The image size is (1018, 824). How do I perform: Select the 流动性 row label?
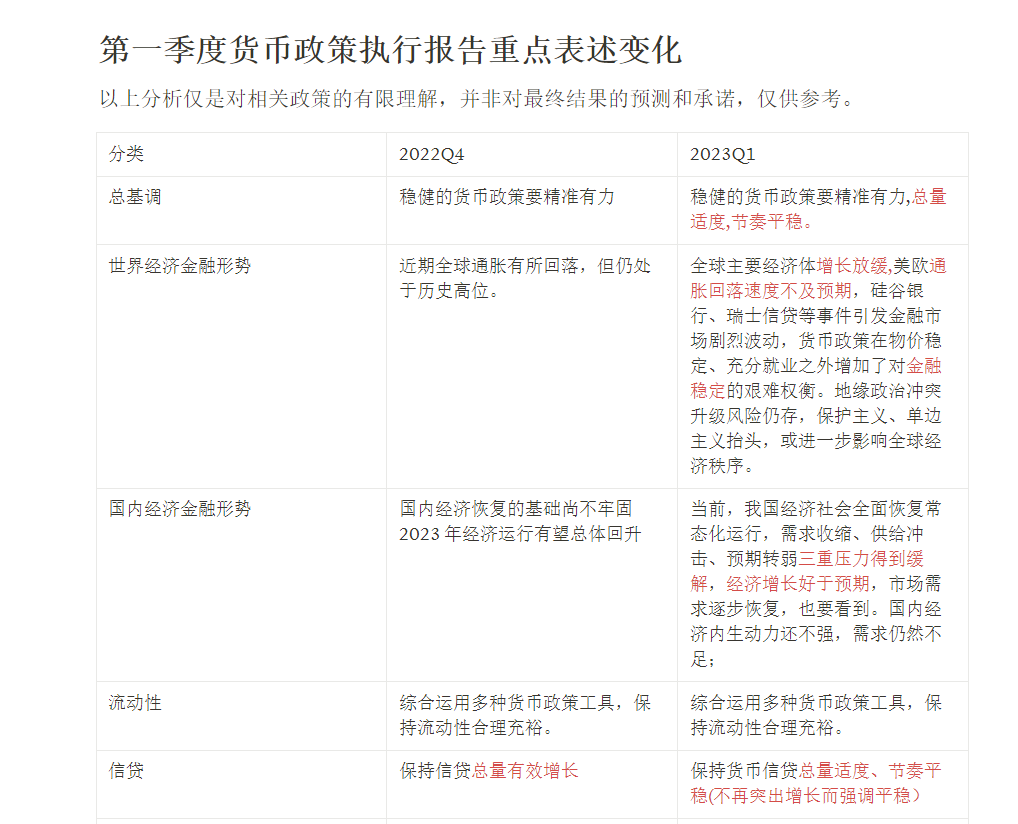[135, 703]
